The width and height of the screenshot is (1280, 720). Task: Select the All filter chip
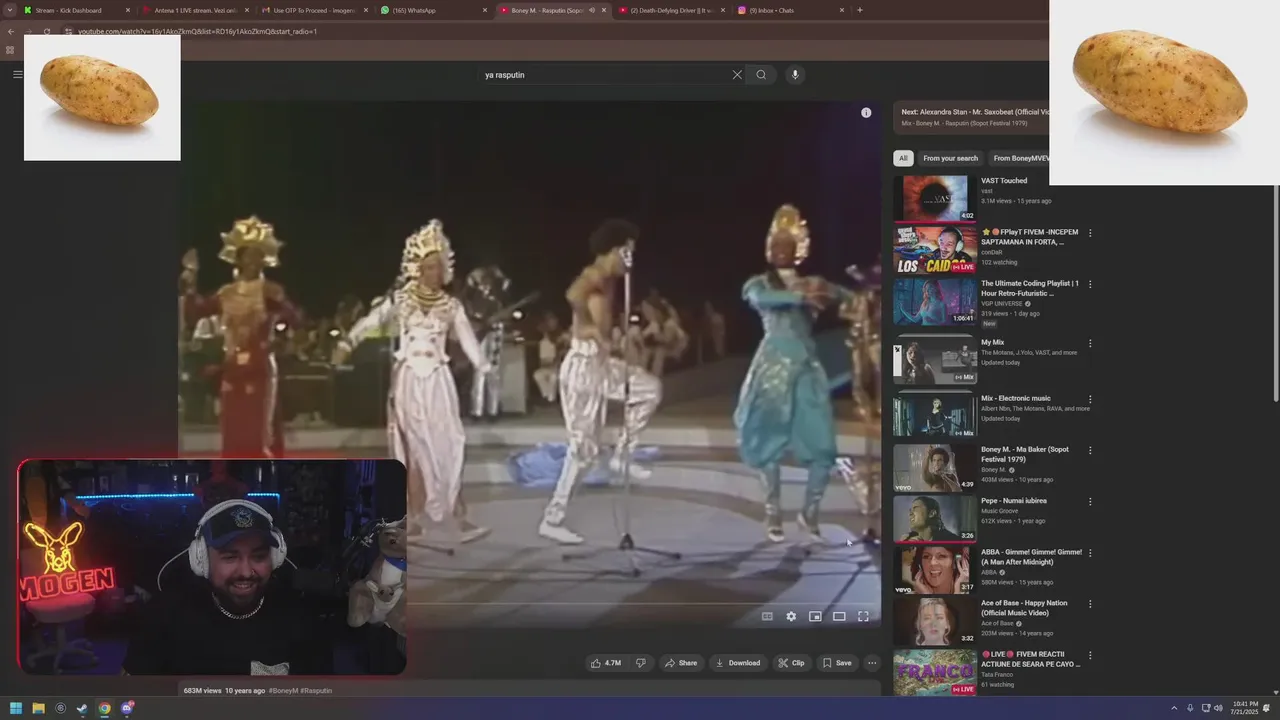pyautogui.click(x=903, y=158)
